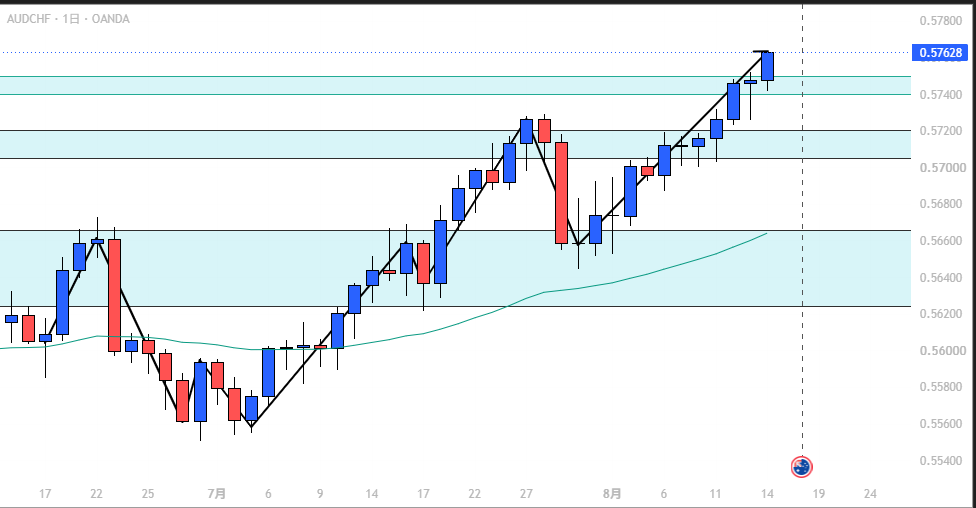Click the 0.55800 price axis label

point(941,387)
